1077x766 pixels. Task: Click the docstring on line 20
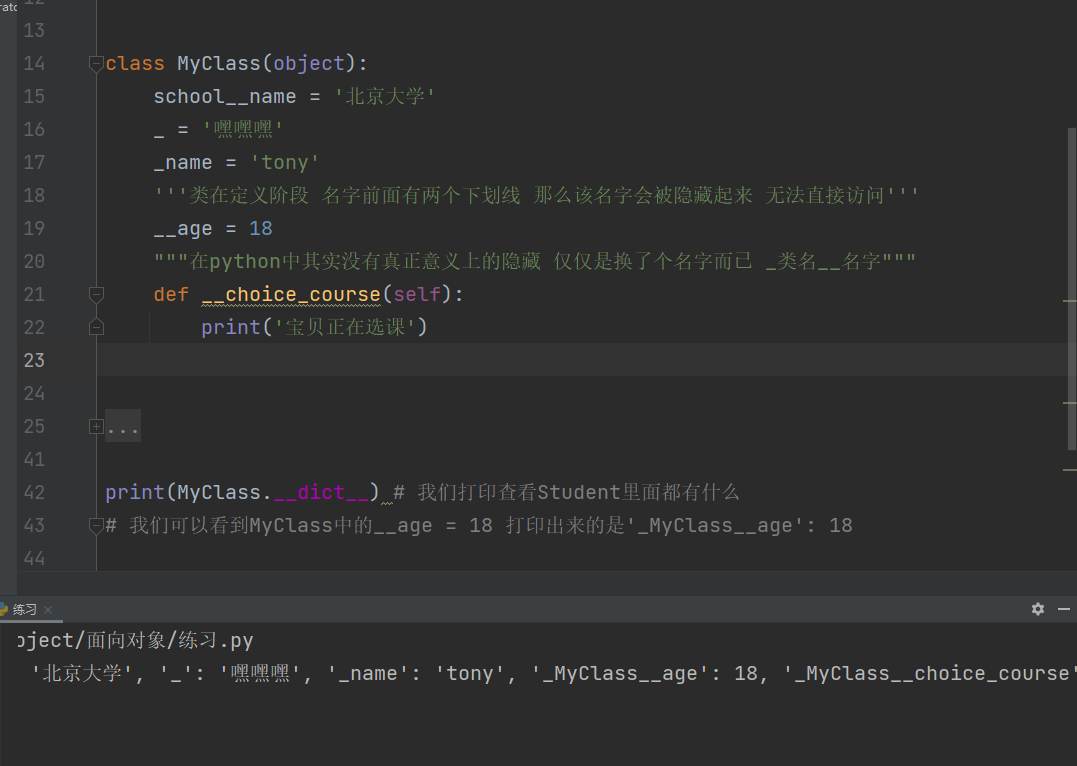(535, 261)
